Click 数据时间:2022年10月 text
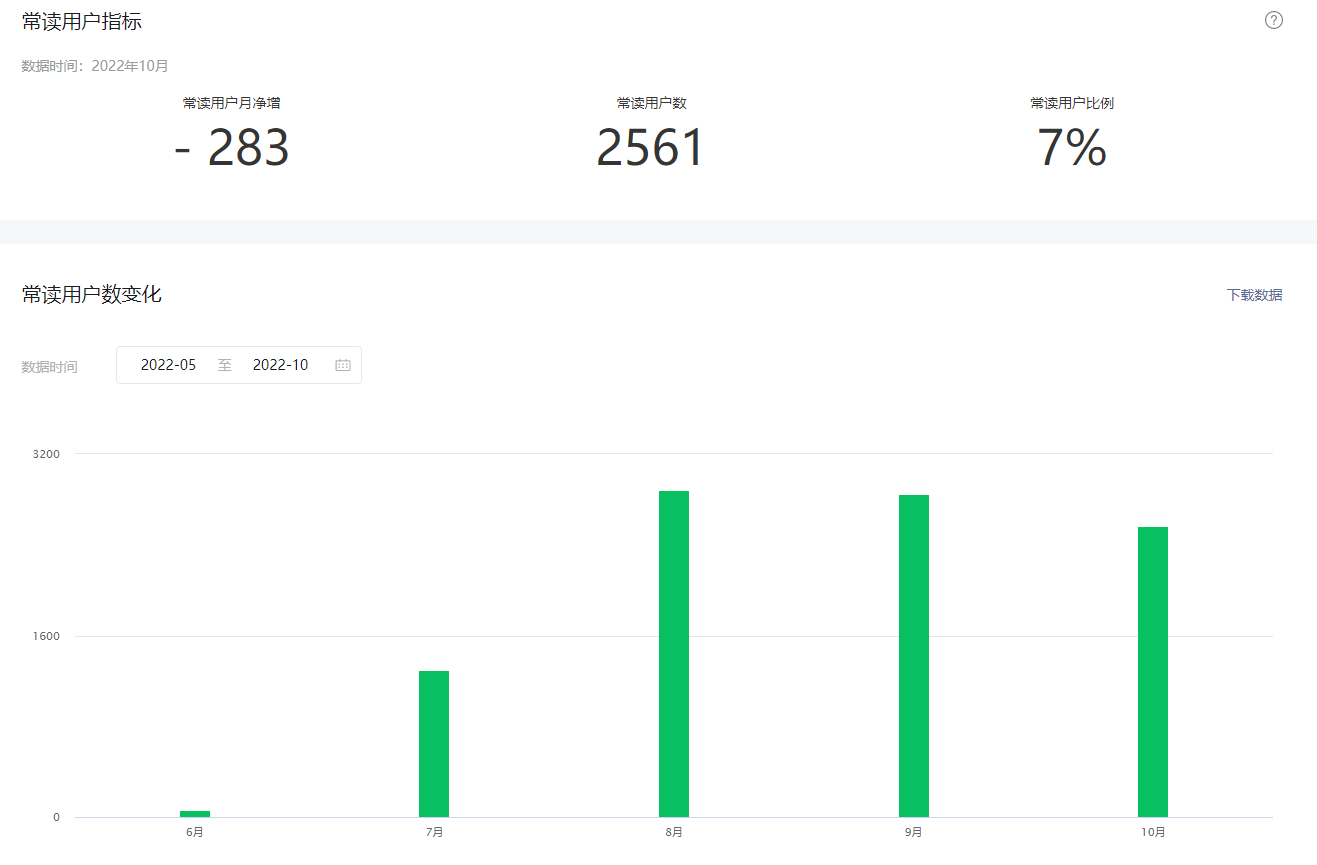 click(x=95, y=66)
